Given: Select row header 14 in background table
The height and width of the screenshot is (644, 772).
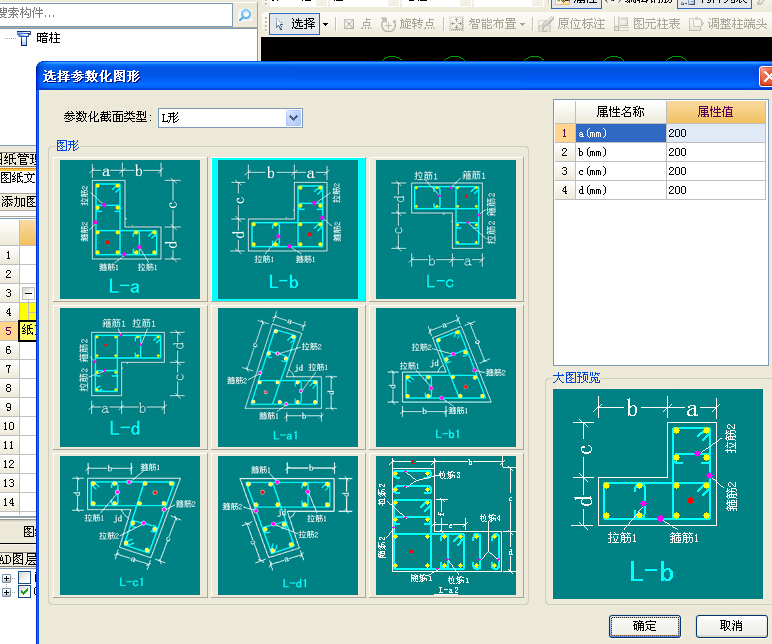Looking at the screenshot, I should click(9, 502).
